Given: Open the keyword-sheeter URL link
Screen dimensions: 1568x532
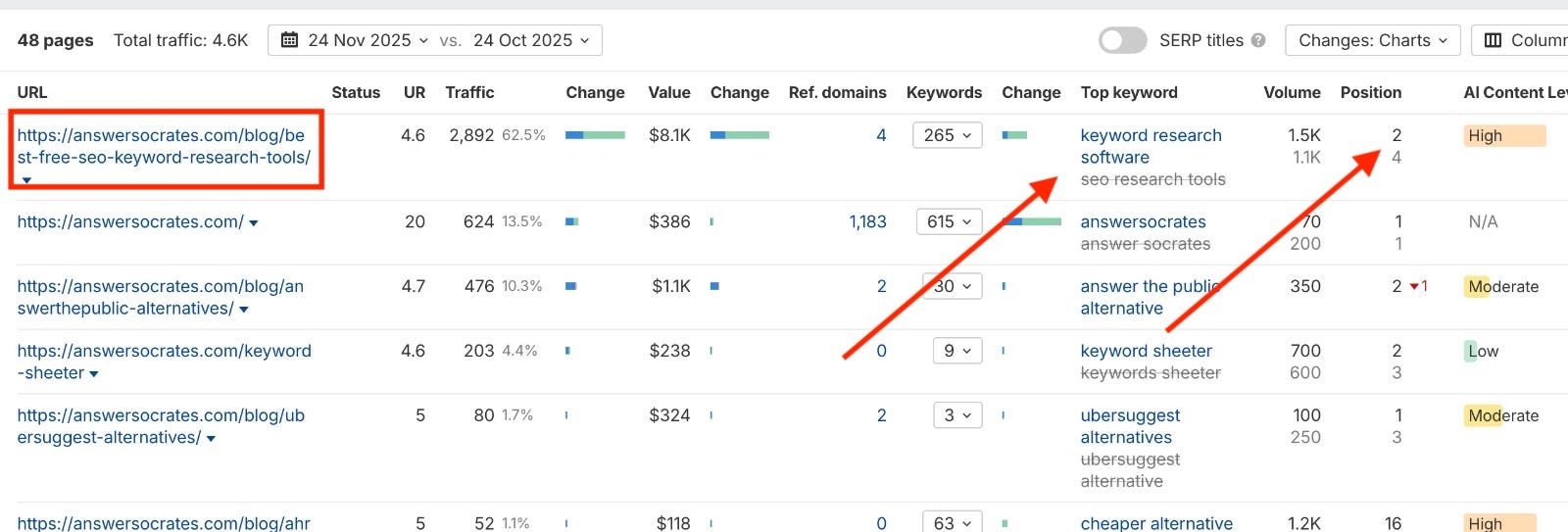Looking at the screenshot, I should (164, 362).
